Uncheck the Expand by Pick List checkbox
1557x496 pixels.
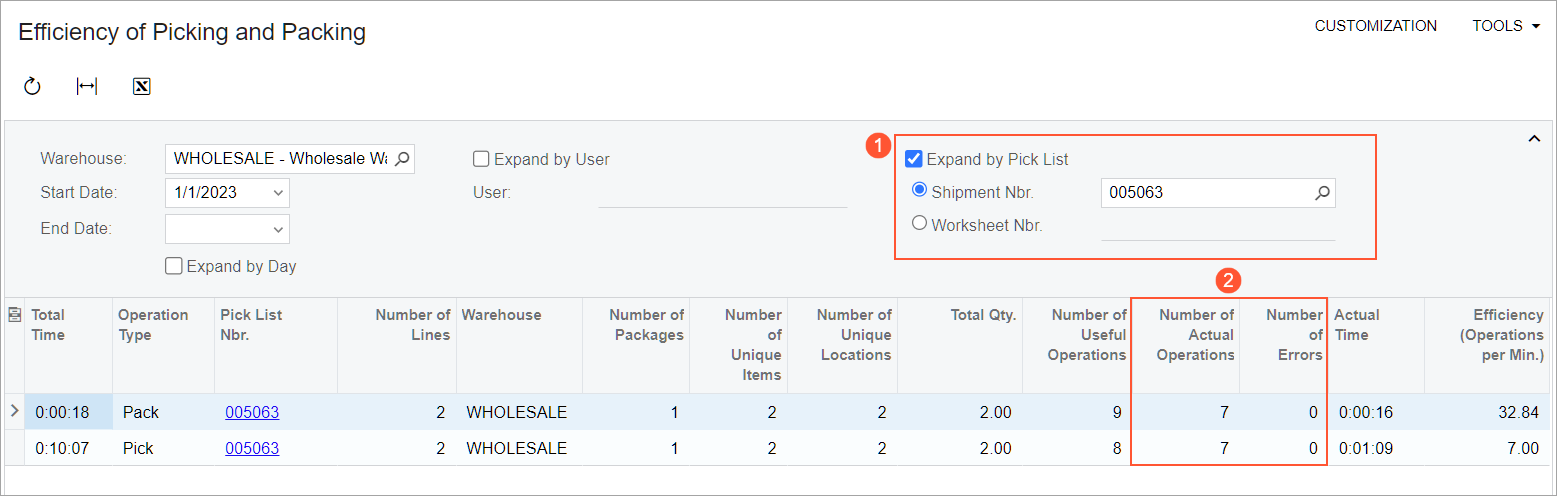[x=913, y=159]
